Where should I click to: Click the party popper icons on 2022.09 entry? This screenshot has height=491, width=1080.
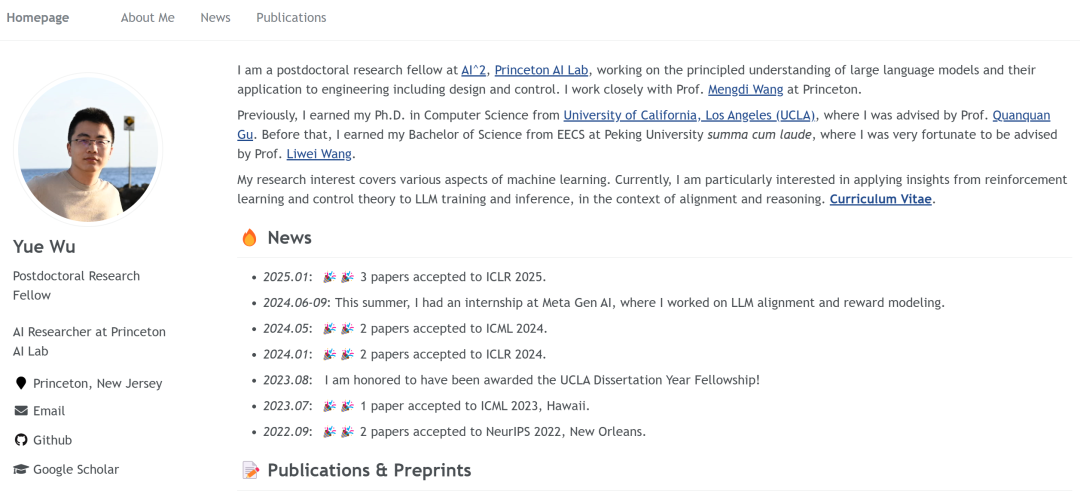[x=338, y=432]
